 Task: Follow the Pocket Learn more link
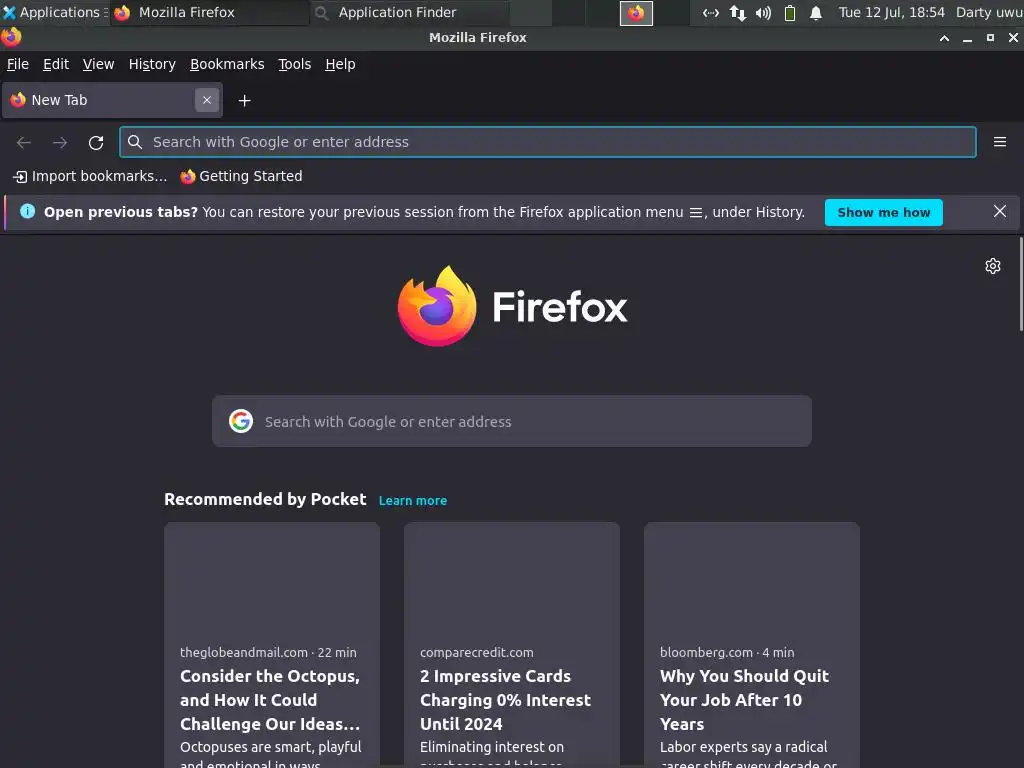tap(413, 500)
